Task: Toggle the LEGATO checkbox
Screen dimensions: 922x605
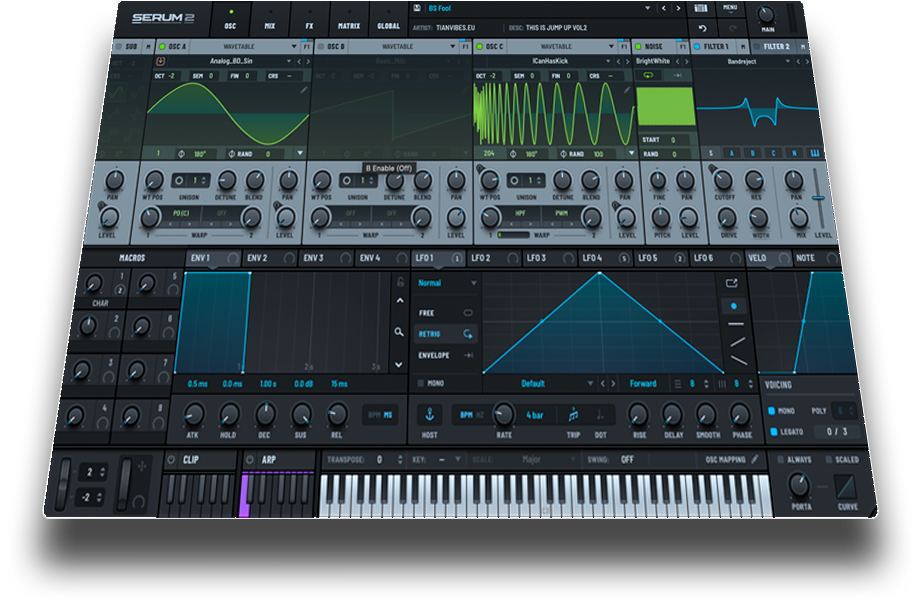Action: [x=771, y=431]
